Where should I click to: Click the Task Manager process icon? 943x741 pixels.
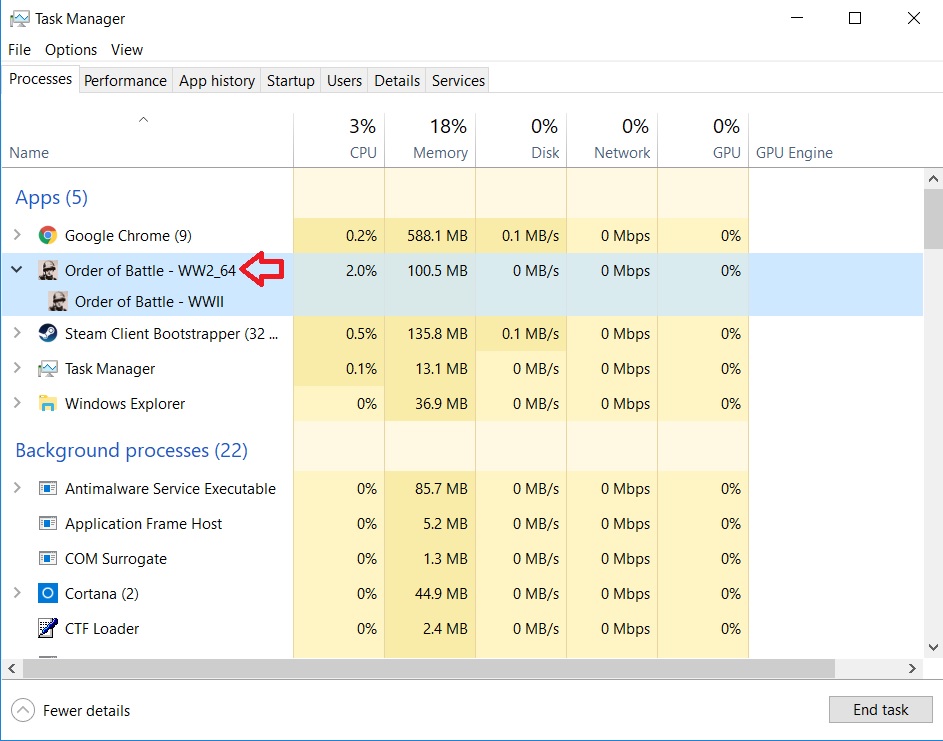[x=47, y=369]
